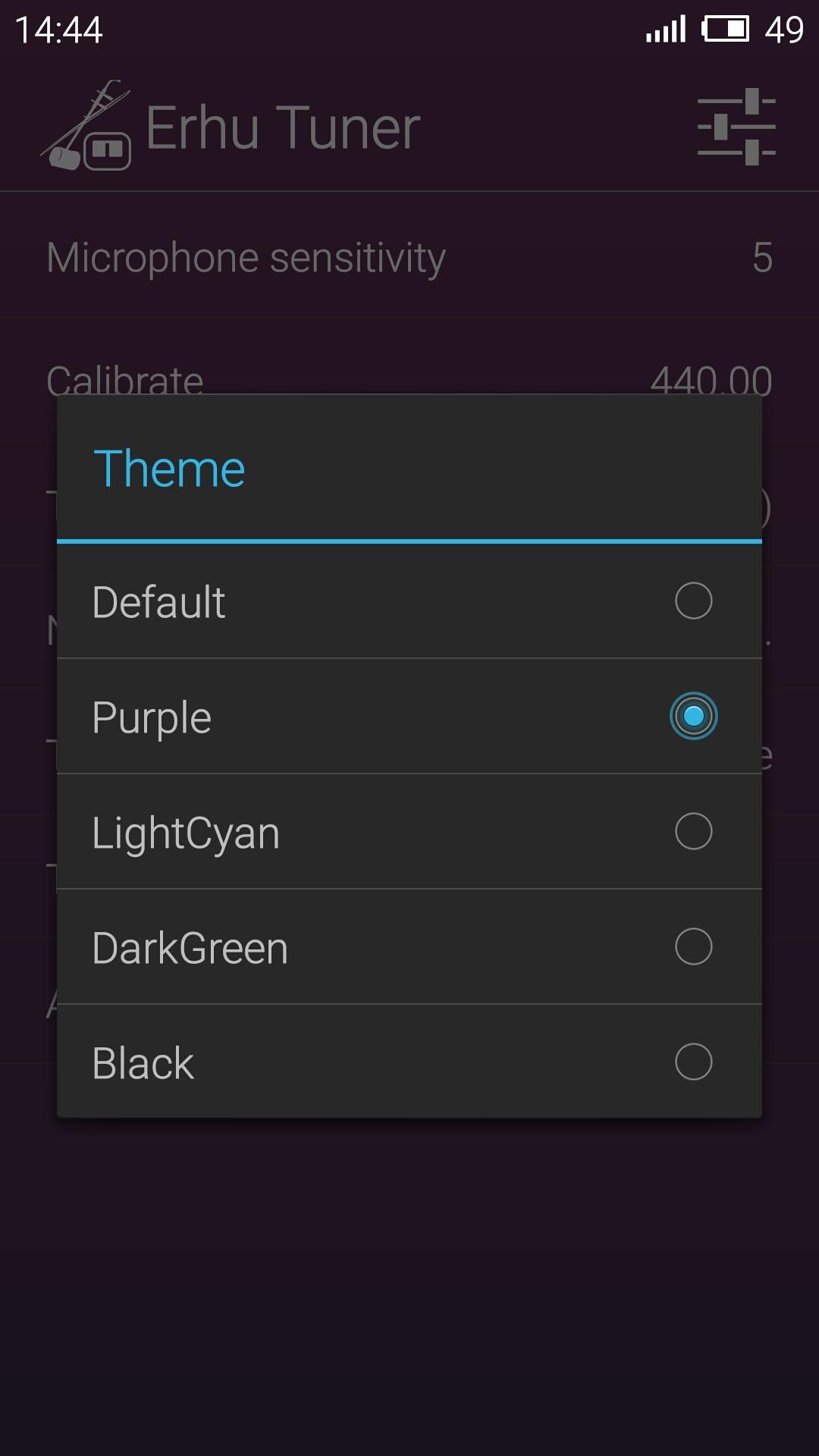Select the Purple theme radio button
819x1456 pixels.
(693, 716)
